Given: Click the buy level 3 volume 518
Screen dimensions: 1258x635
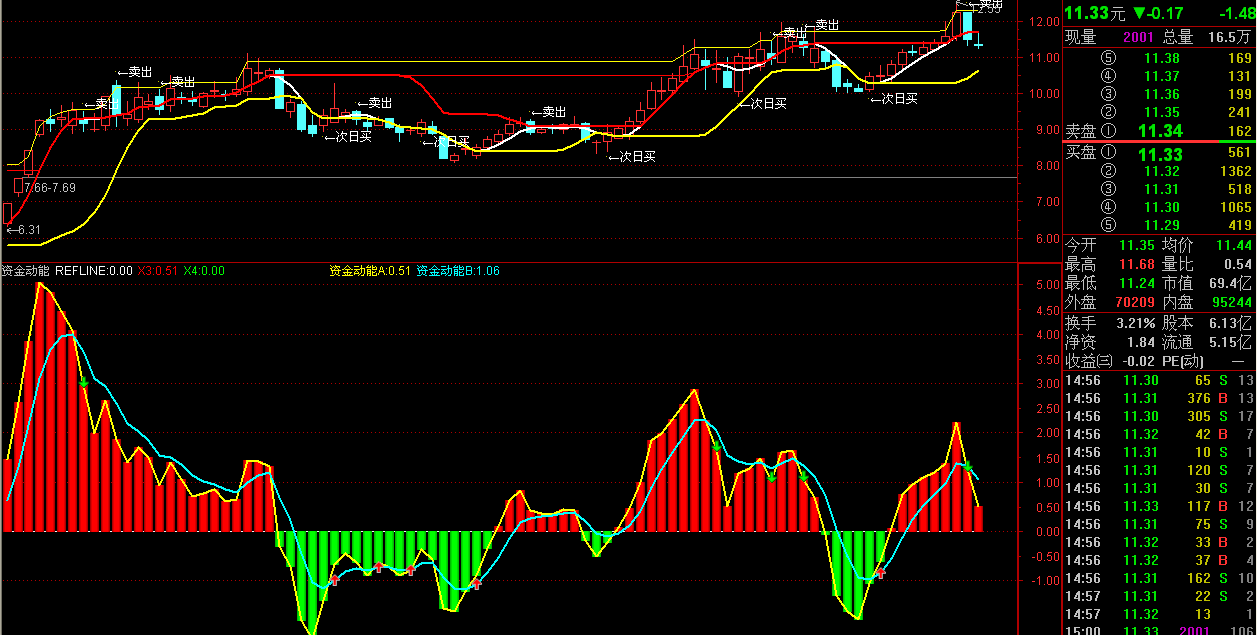Looking at the screenshot, I should coord(1239,189).
